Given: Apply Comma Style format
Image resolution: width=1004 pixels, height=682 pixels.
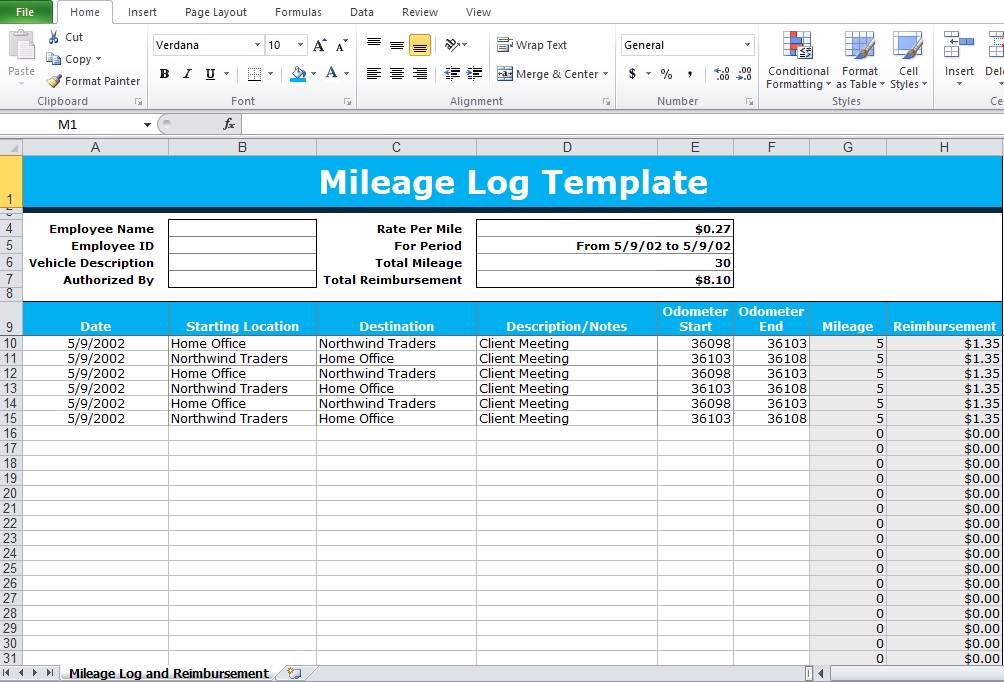Looking at the screenshot, I should coord(690,74).
